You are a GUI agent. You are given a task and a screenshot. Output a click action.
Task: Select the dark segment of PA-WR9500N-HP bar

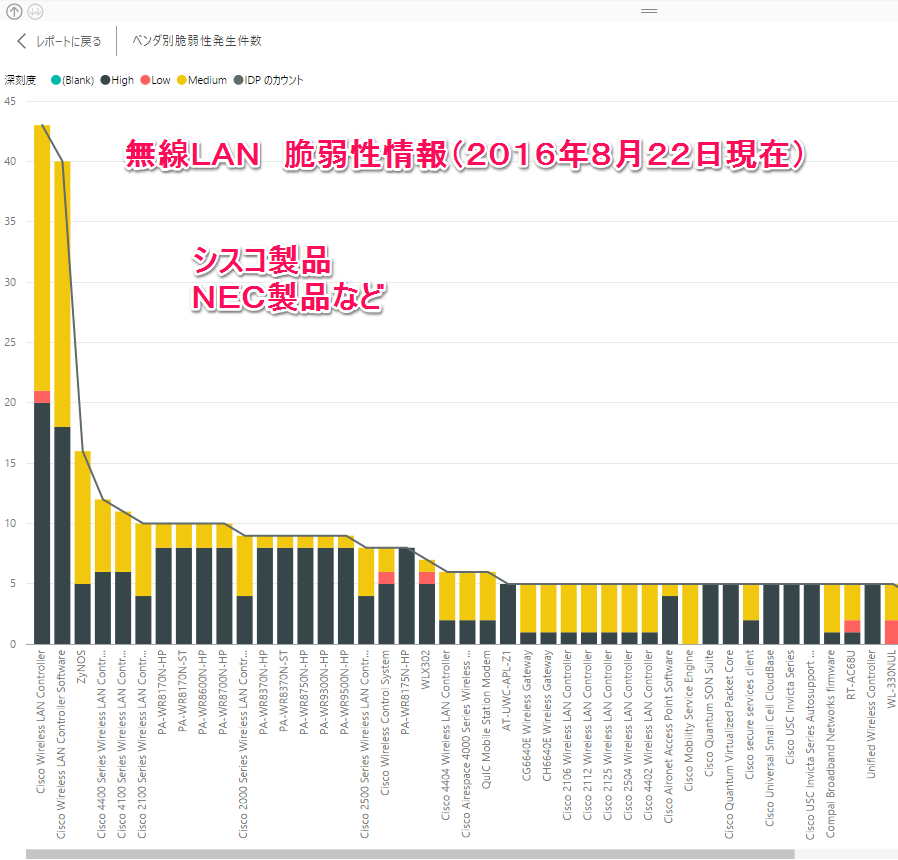tap(346, 596)
